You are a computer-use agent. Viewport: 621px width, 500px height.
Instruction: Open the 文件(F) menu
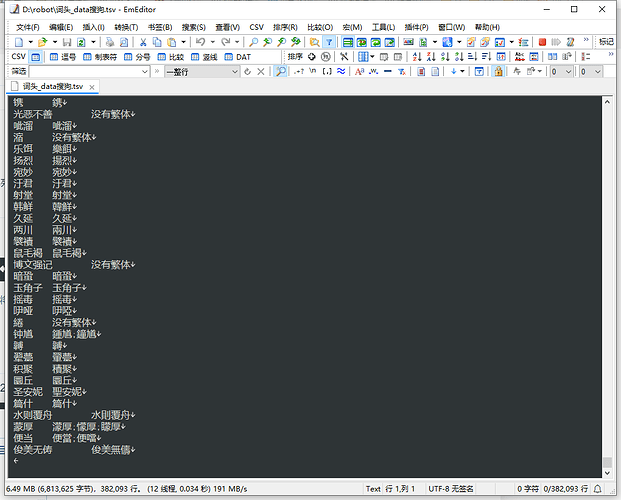point(28,27)
